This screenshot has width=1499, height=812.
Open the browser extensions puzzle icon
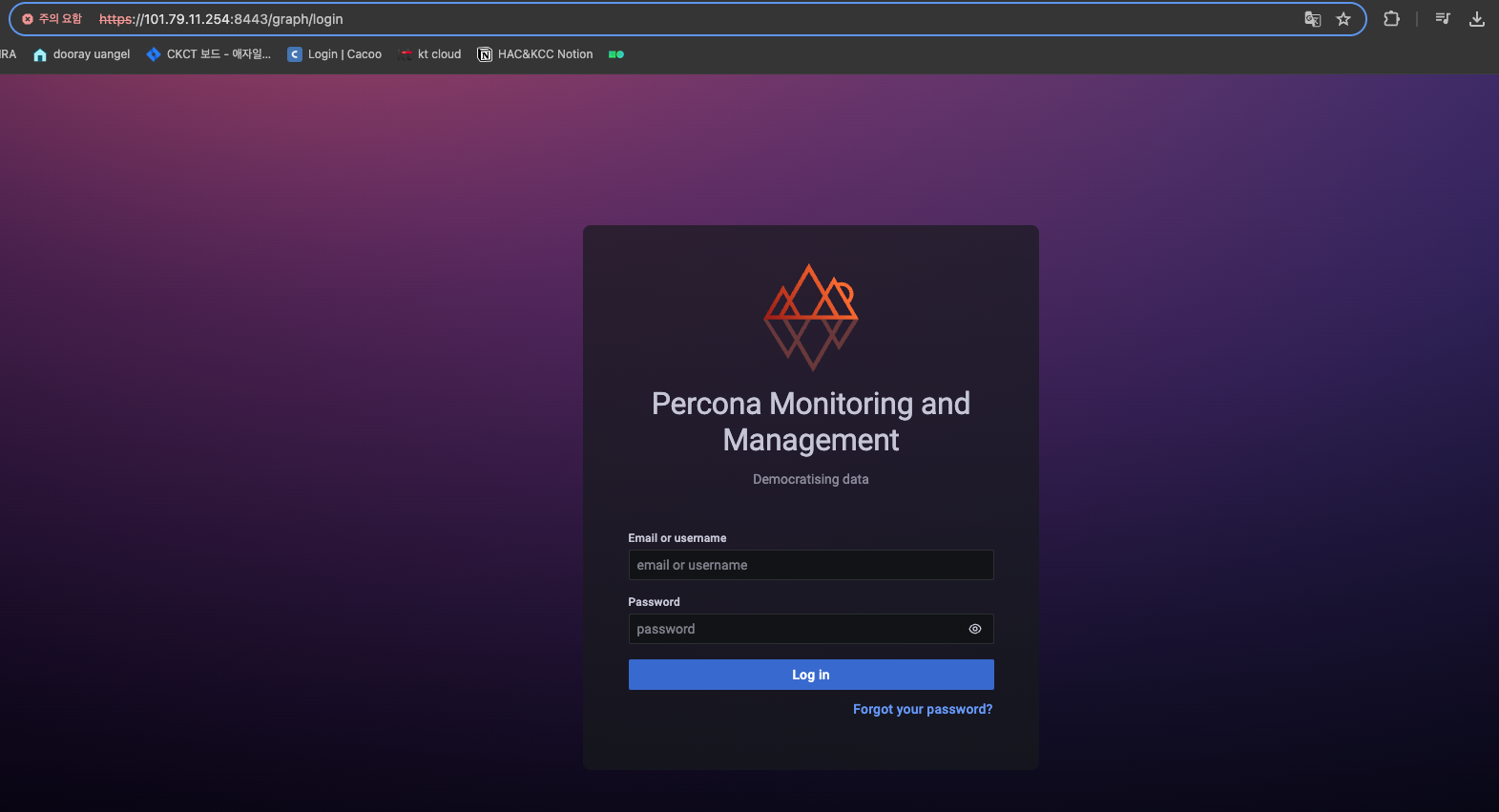click(x=1391, y=18)
